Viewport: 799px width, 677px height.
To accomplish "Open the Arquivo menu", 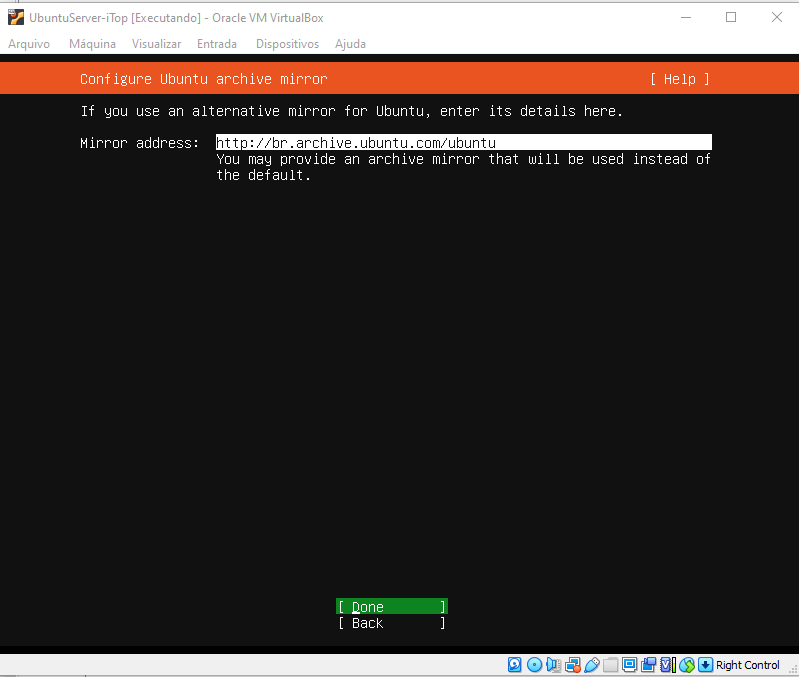I will (29, 44).
